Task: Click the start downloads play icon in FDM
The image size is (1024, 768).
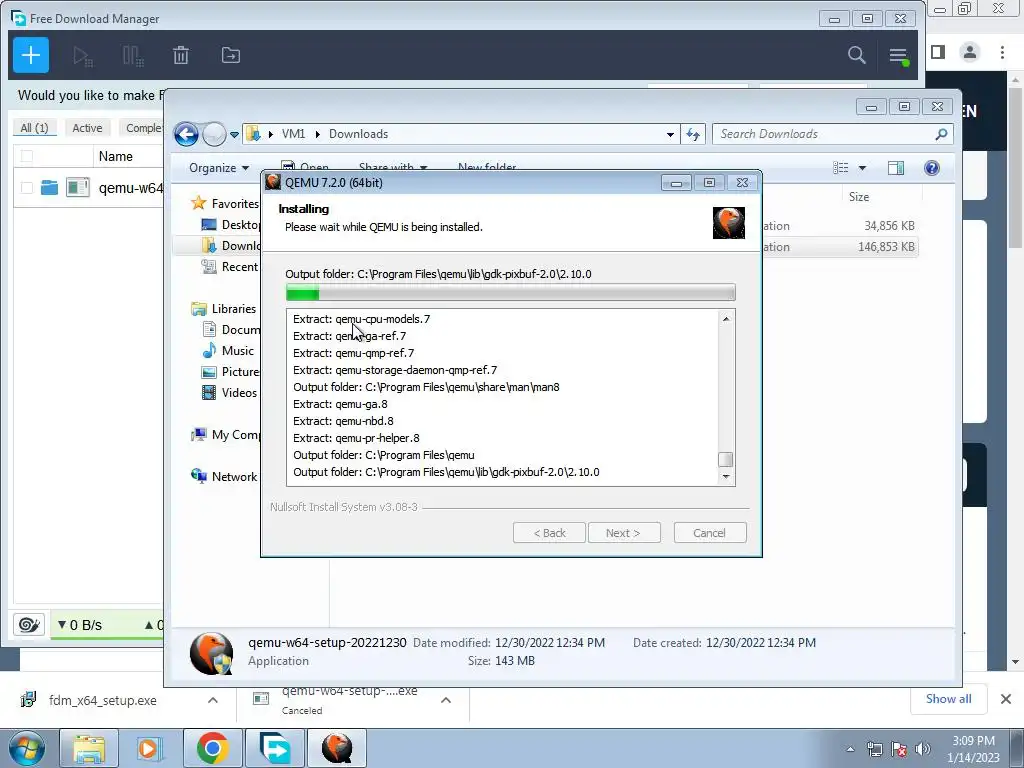Action: (82, 56)
